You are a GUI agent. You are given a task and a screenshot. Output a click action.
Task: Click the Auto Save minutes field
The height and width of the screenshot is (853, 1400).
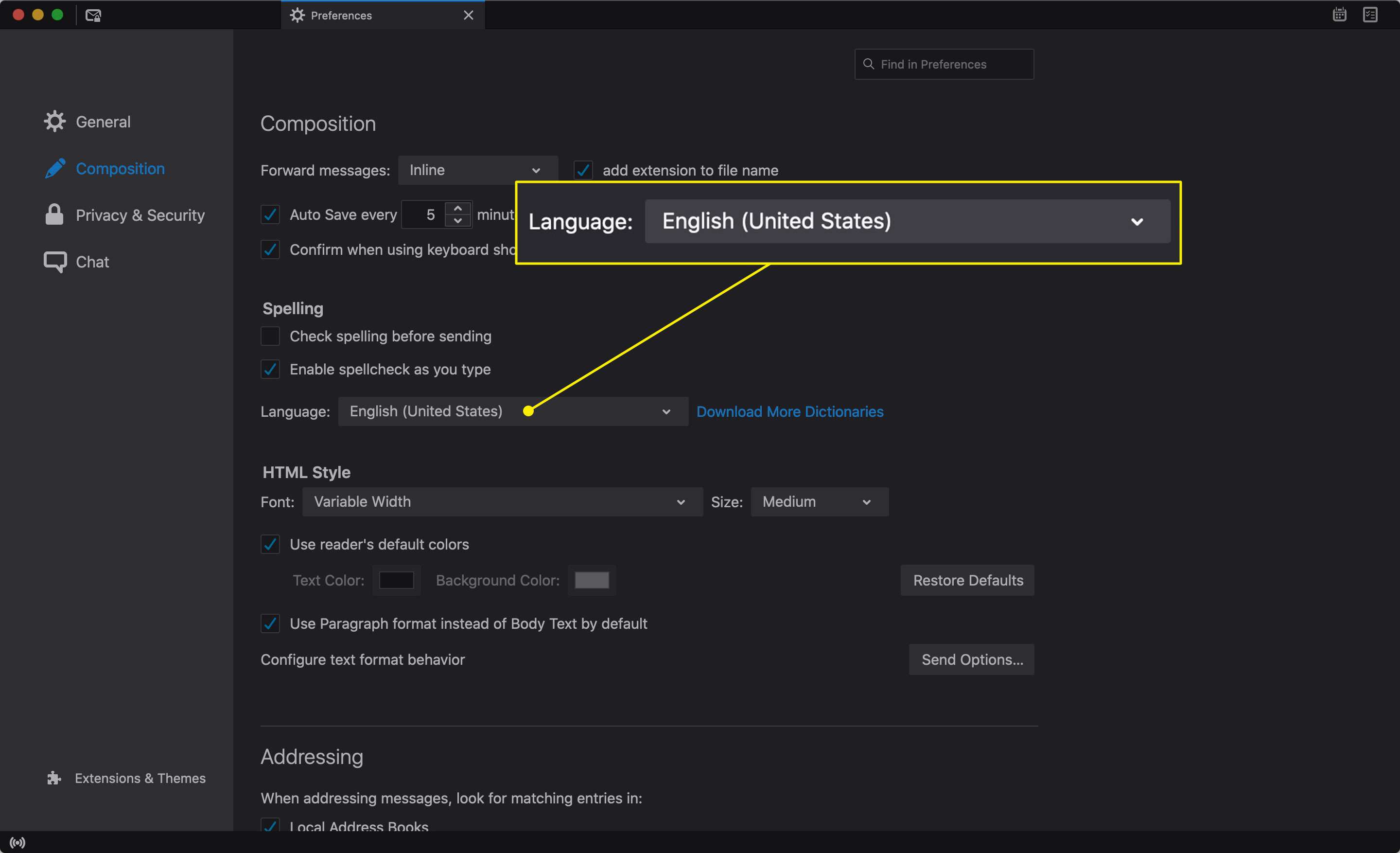point(423,214)
